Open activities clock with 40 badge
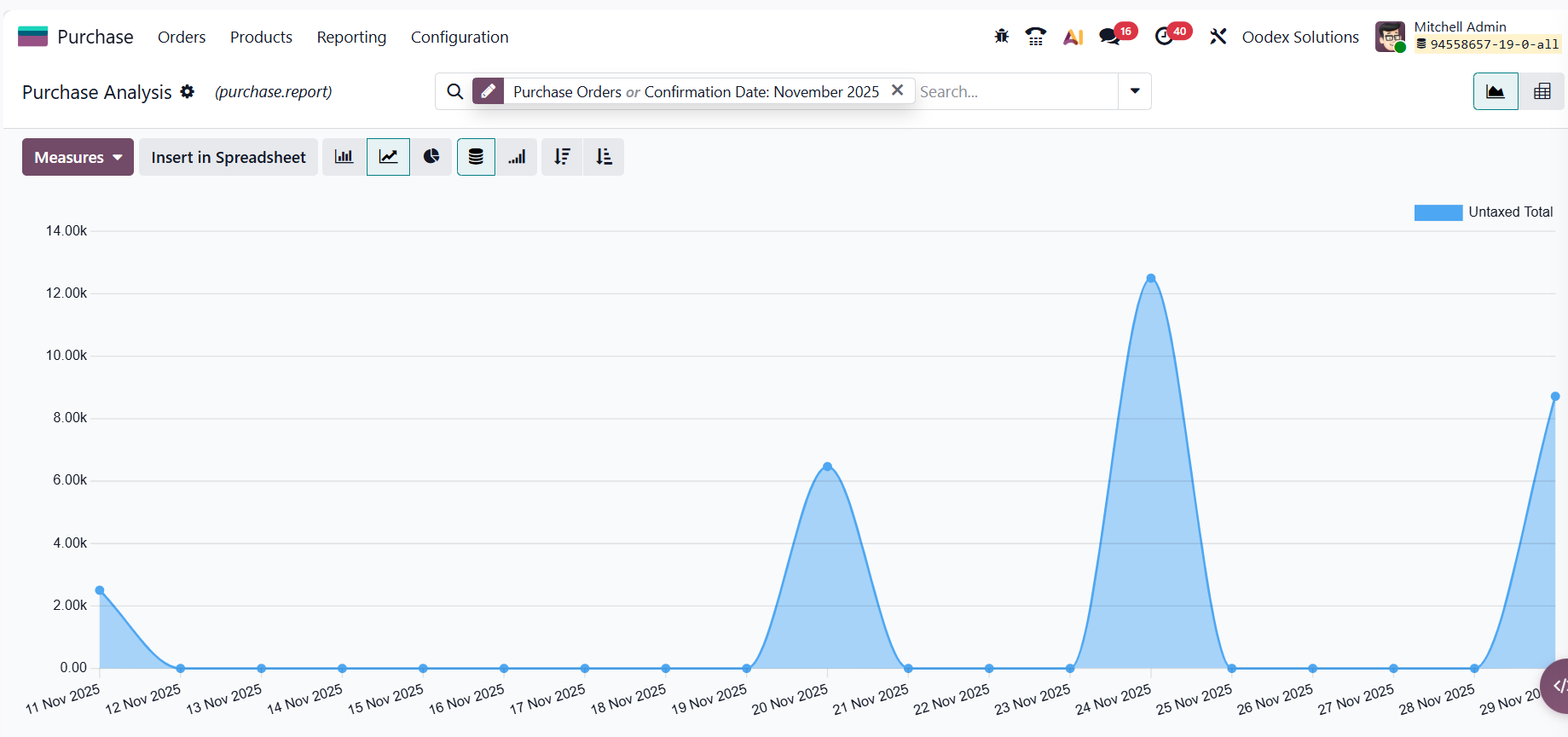This screenshot has width=1568, height=737. tap(1165, 37)
